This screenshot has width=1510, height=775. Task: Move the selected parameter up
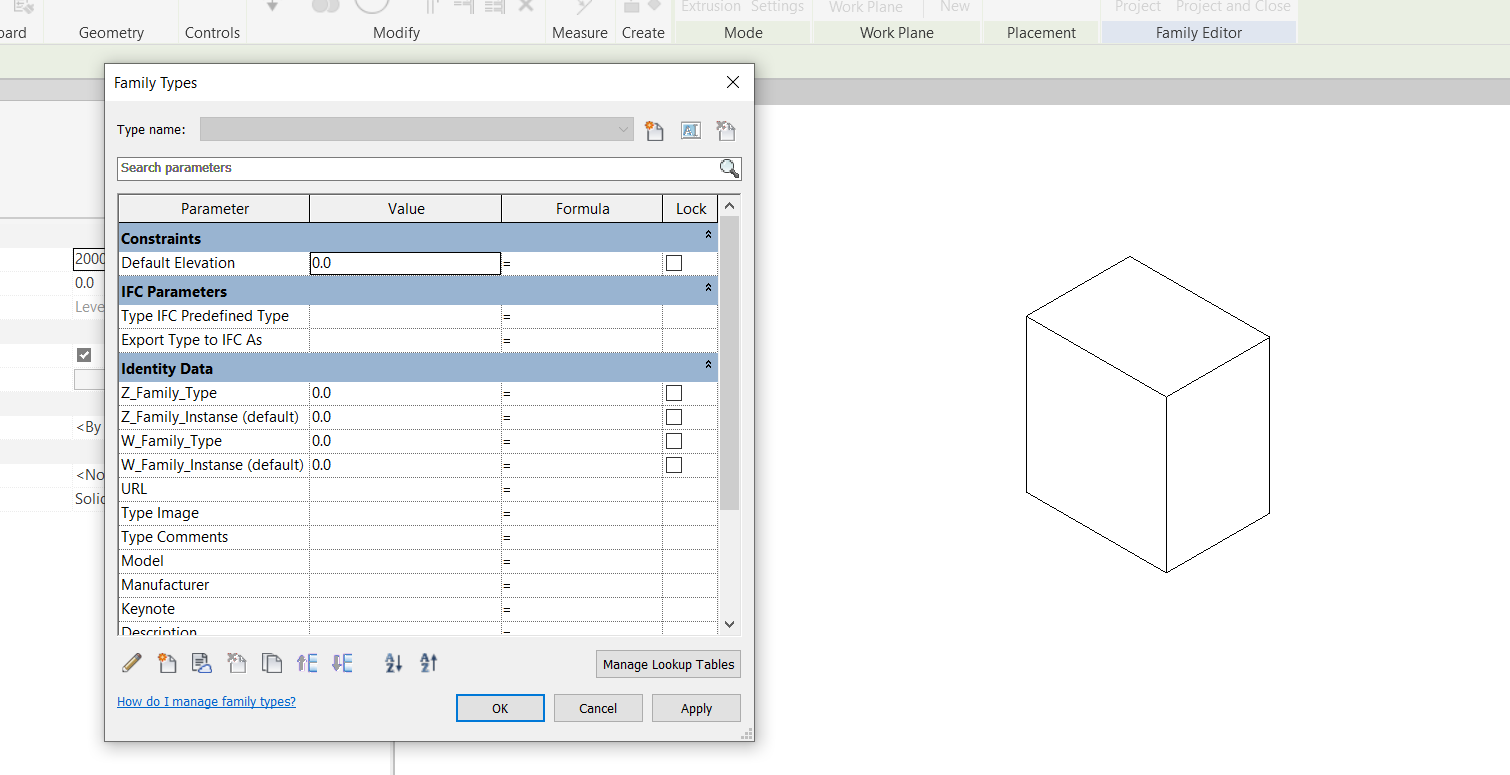[x=307, y=663]
